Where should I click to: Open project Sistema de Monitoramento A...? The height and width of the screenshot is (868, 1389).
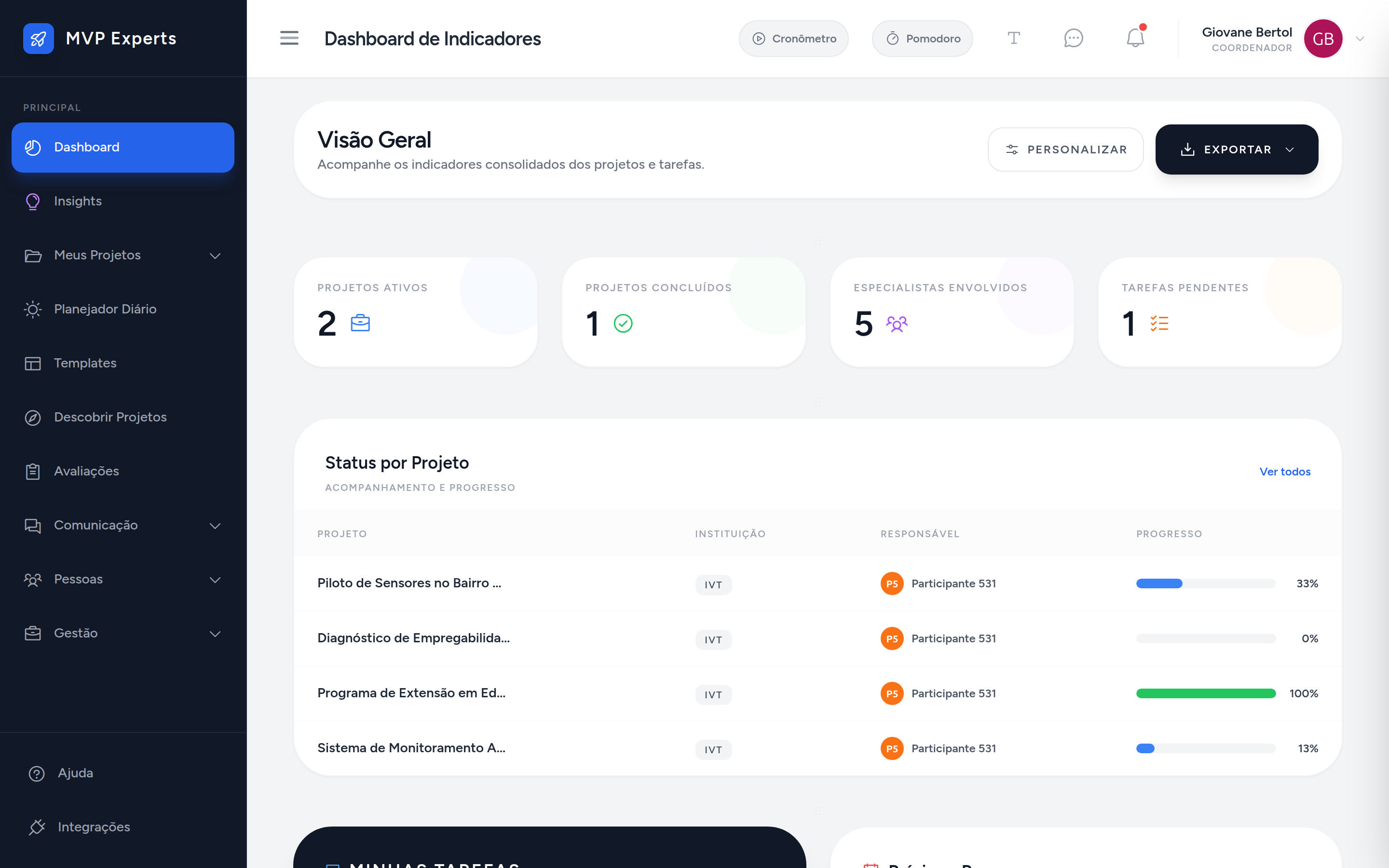coord(411,748)
